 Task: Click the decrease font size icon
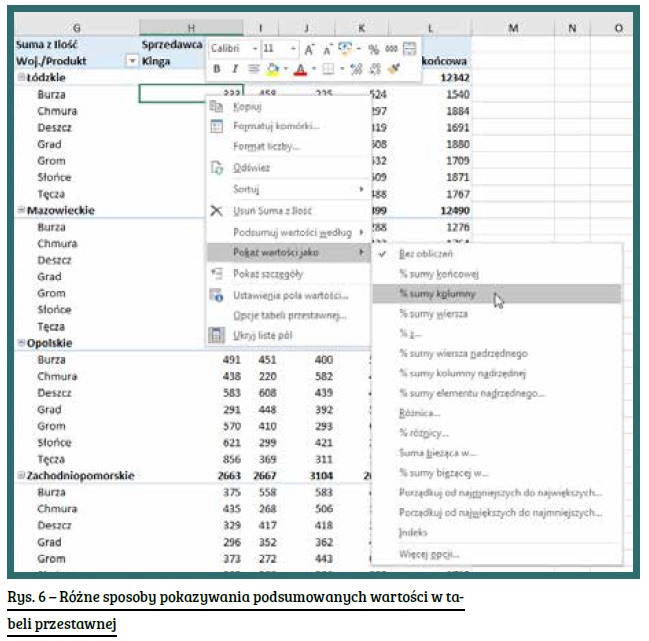click(x=327, y=50)
